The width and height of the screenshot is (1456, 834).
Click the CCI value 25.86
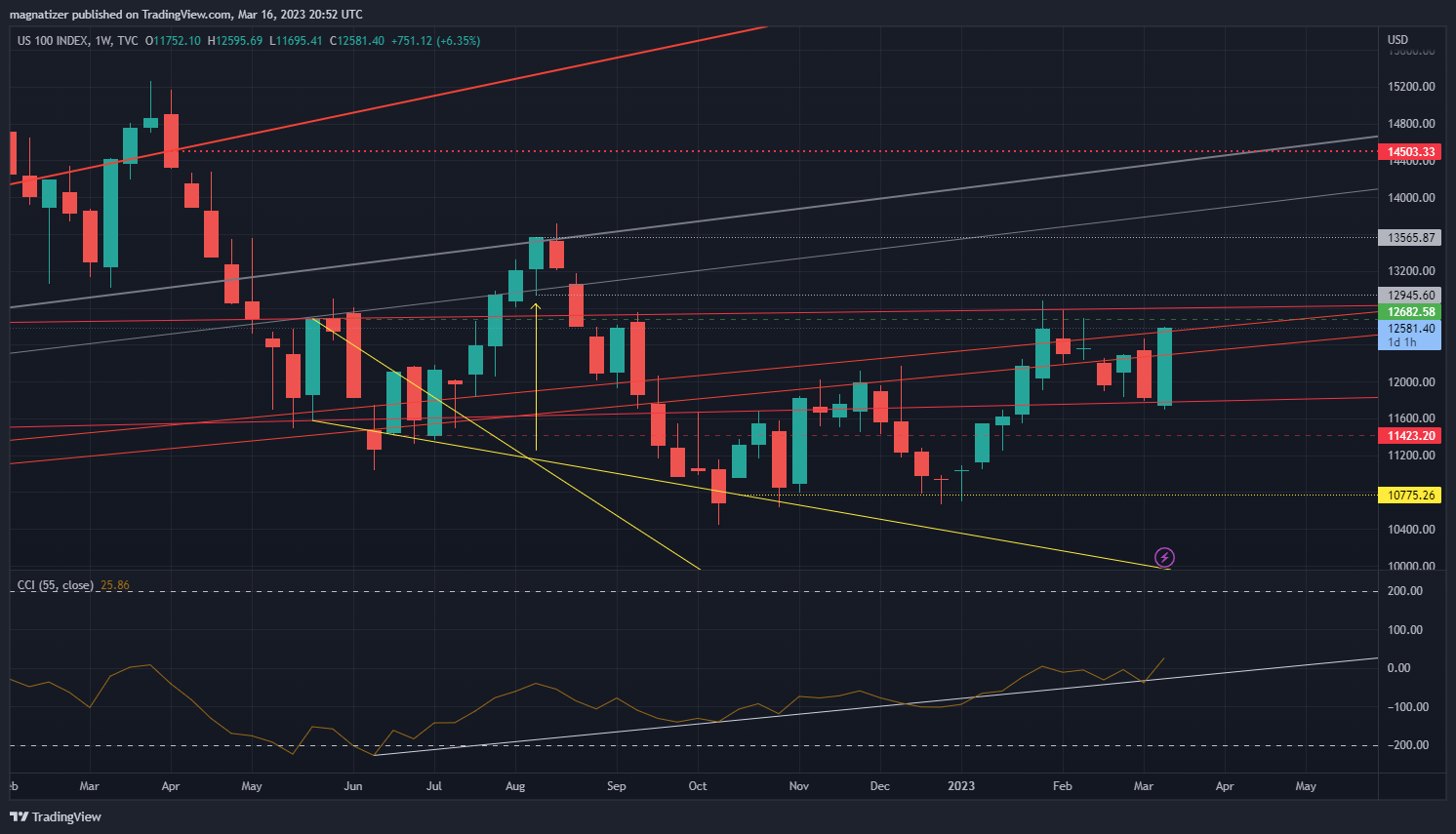click(x=115, y=585)
